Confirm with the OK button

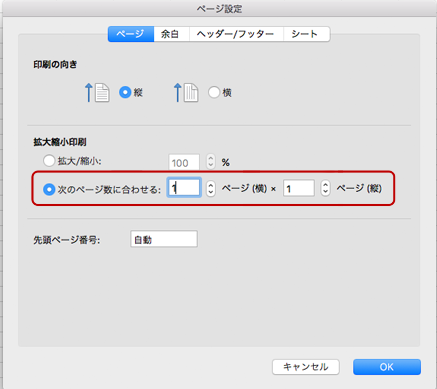387,367
